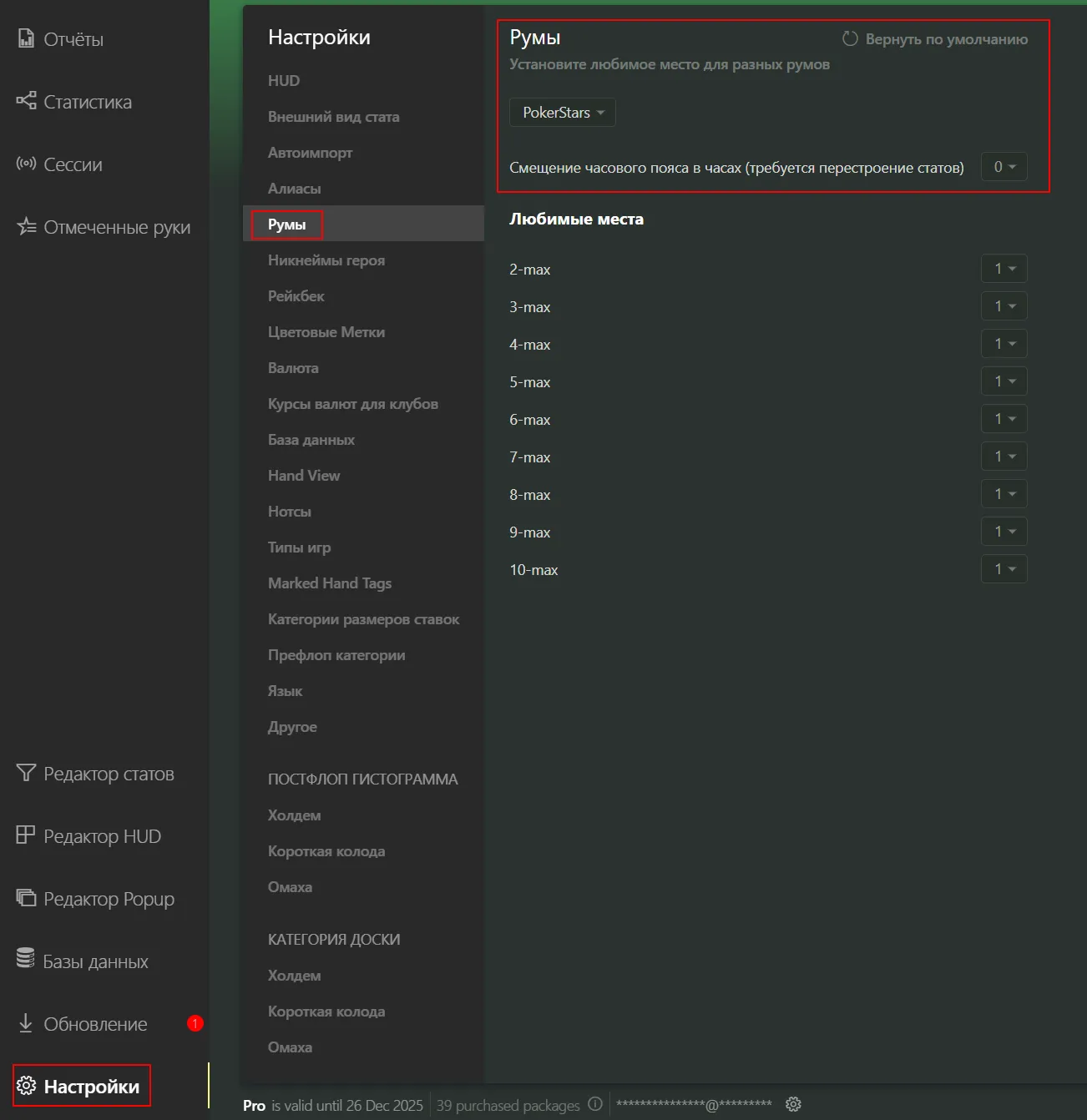Click the Обновление download arrow icon
This screenshot has width=1087, height=1120.
[x=26, y=1023]
